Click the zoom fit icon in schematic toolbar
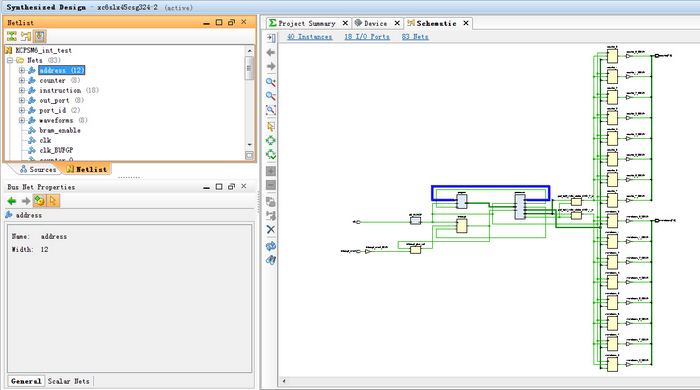The image size is (700, 390). tap(271, 110)
